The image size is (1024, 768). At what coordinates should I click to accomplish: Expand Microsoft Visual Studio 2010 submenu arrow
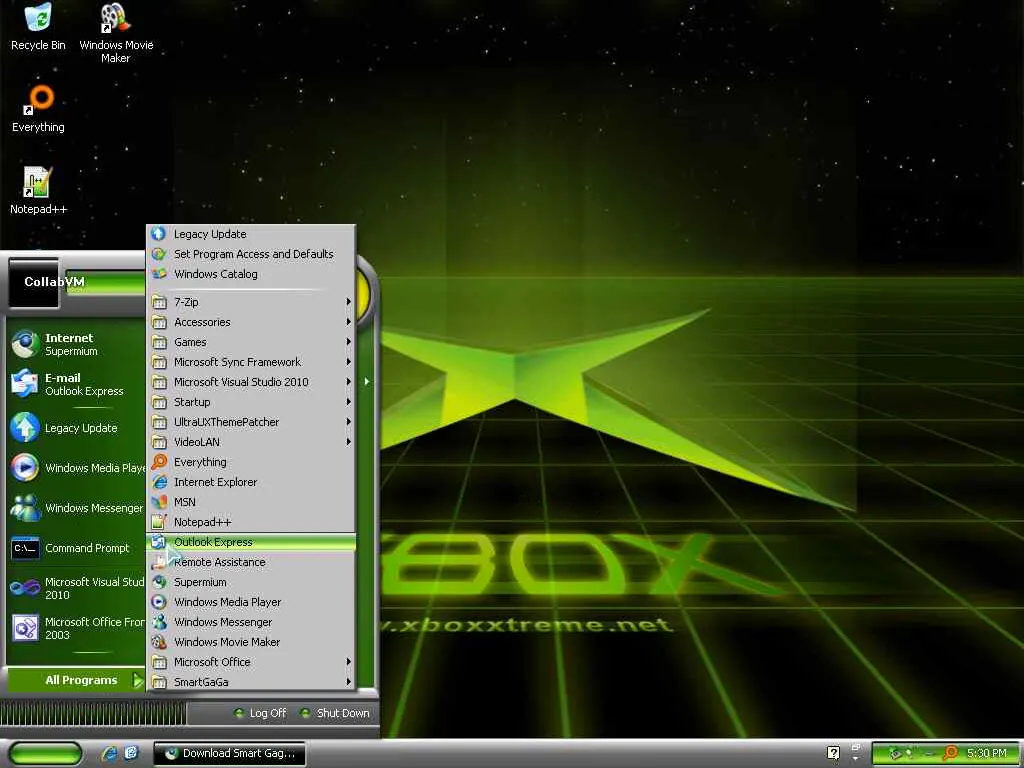pyautogui.click(x=348, y=382)
